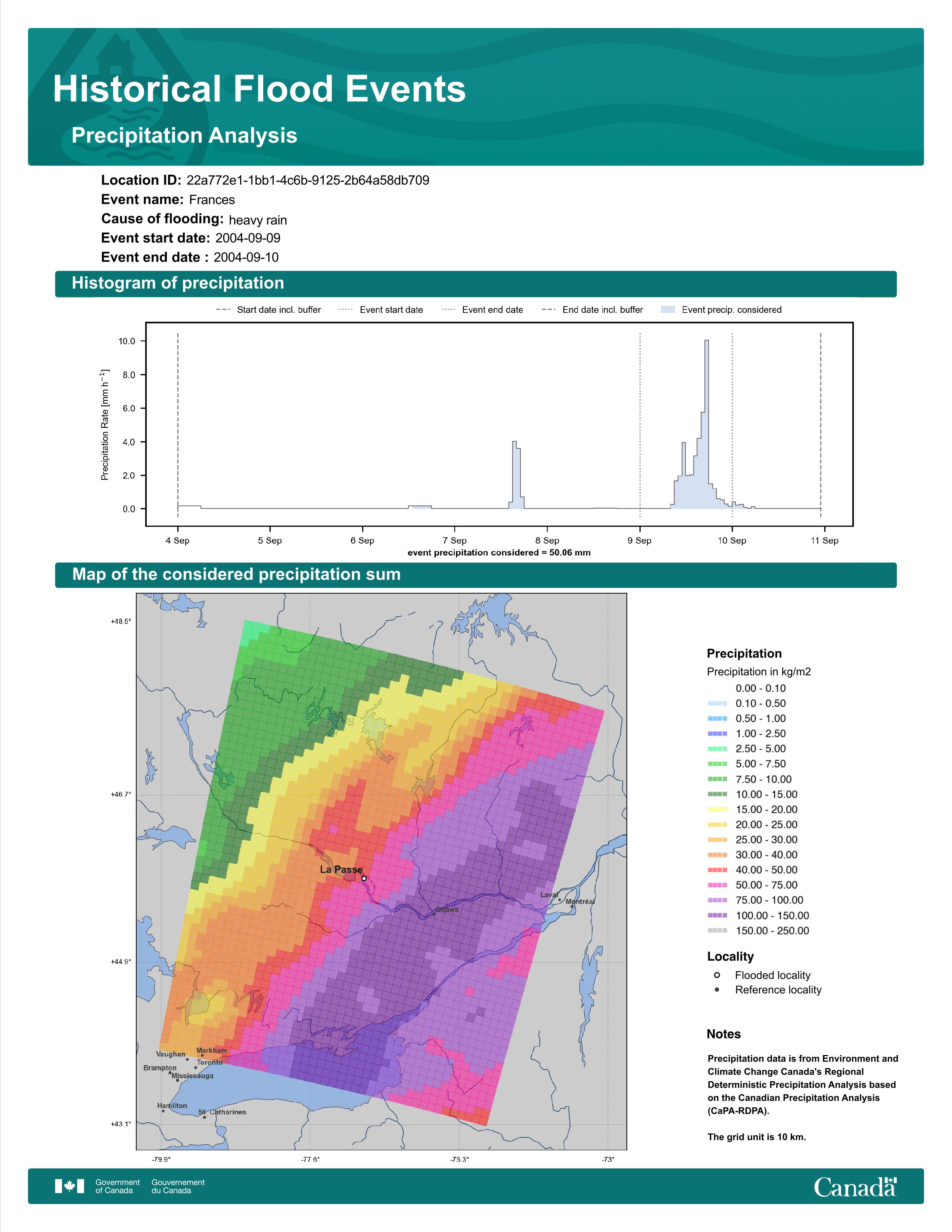
Task: Click 'Map of the considered precipitation sum' header
Action: pyautogui.click(x=236, y=574)
